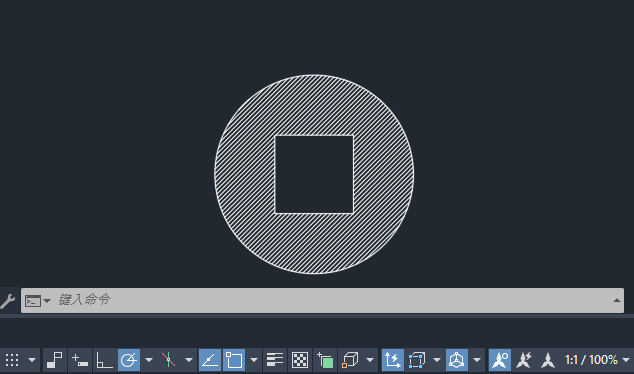
Task: Toggle auto-add annotation scales icon
Action: 524,360
